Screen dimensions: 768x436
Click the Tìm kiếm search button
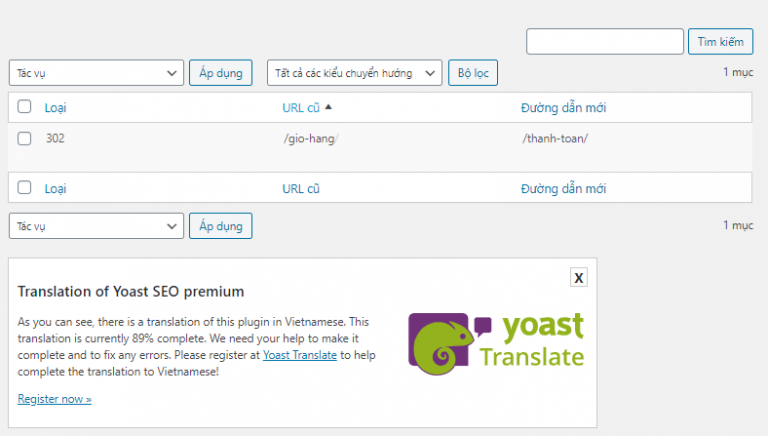pyautogui.click(x=720, y=42)
